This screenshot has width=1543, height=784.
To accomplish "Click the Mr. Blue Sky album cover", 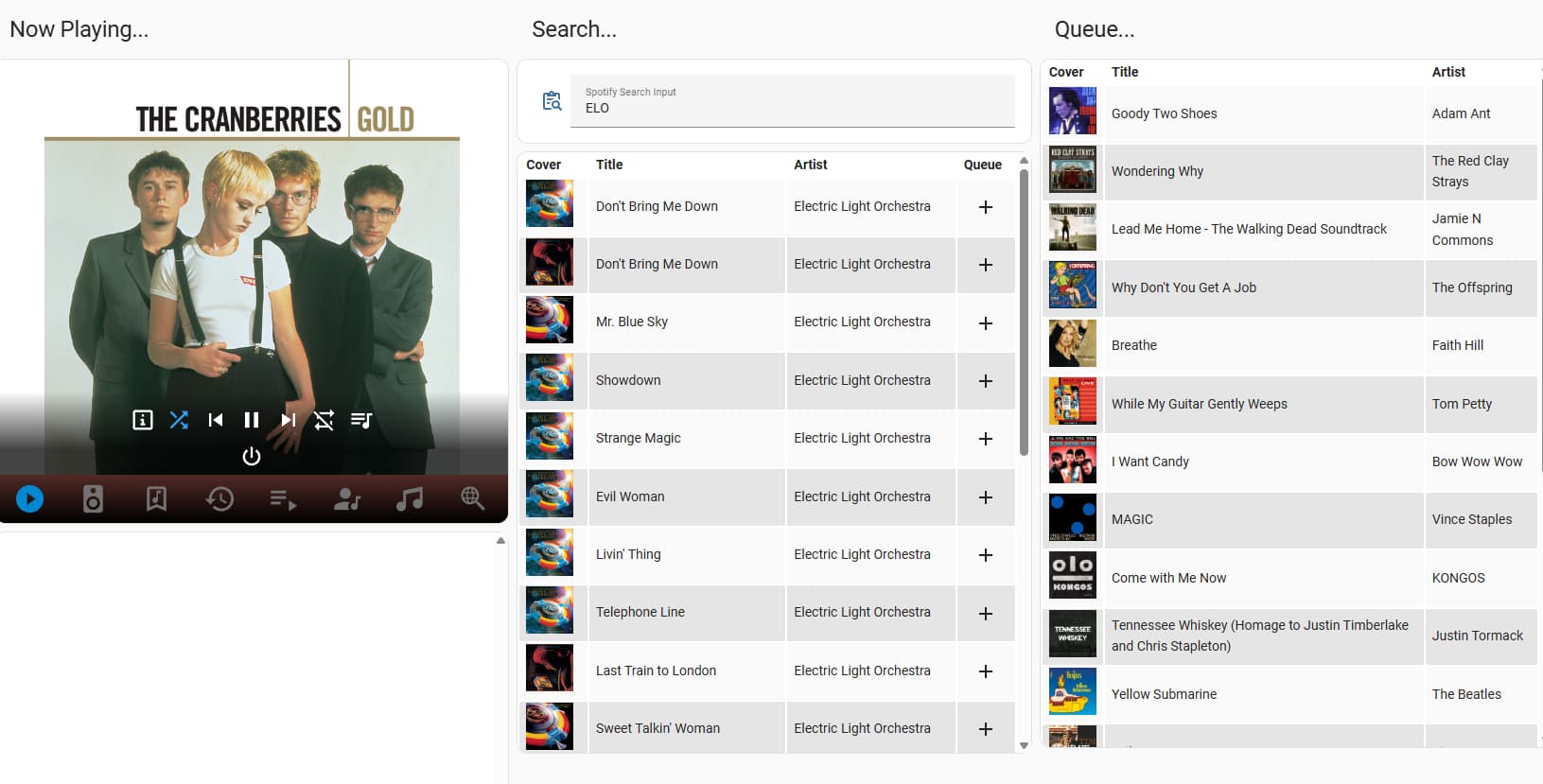I will (550, 320).
